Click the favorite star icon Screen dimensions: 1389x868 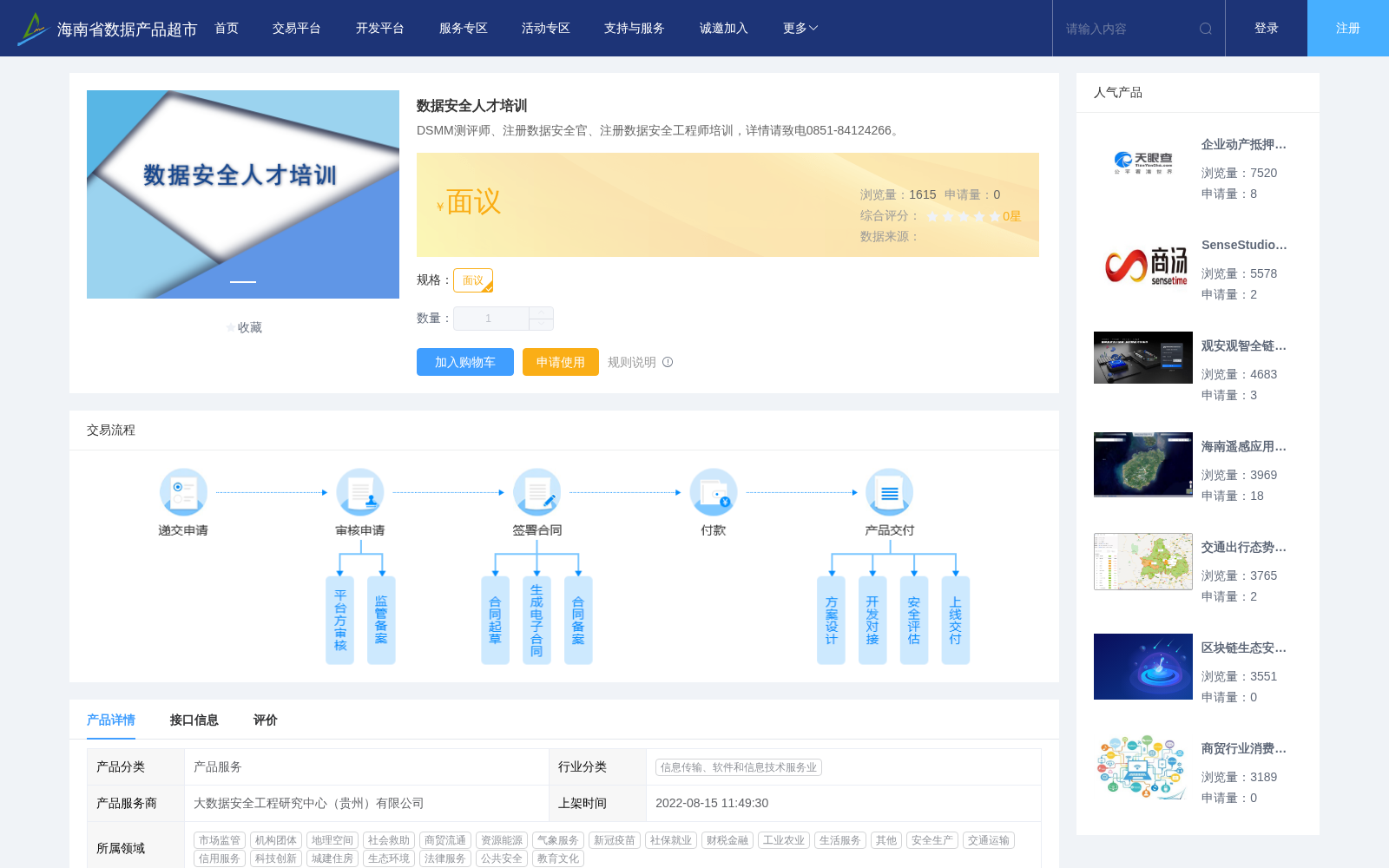coord(230,327)
